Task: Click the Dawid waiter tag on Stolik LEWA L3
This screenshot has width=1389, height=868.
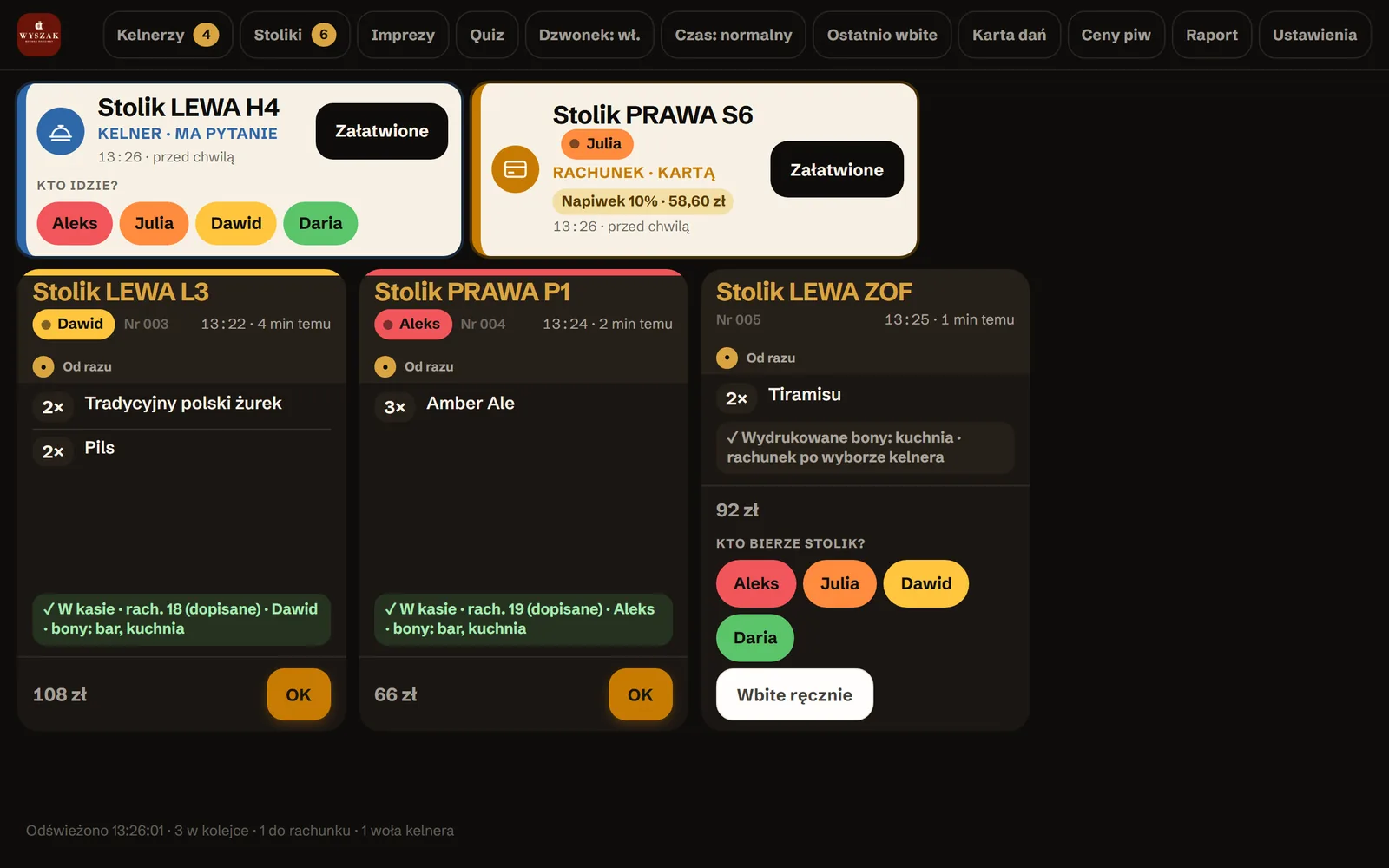Action: [x=74, y=324]
